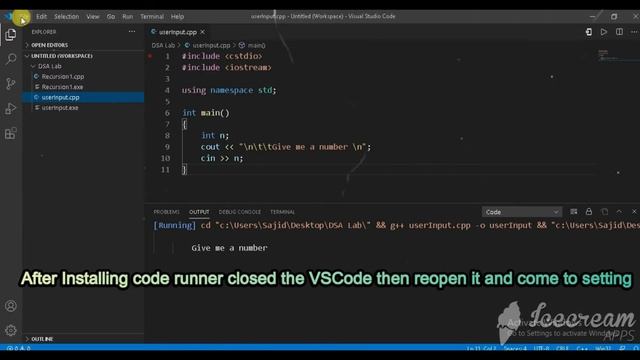
Task: Click the 'using namespace std;' line
Action: click(x=229, y=90)
